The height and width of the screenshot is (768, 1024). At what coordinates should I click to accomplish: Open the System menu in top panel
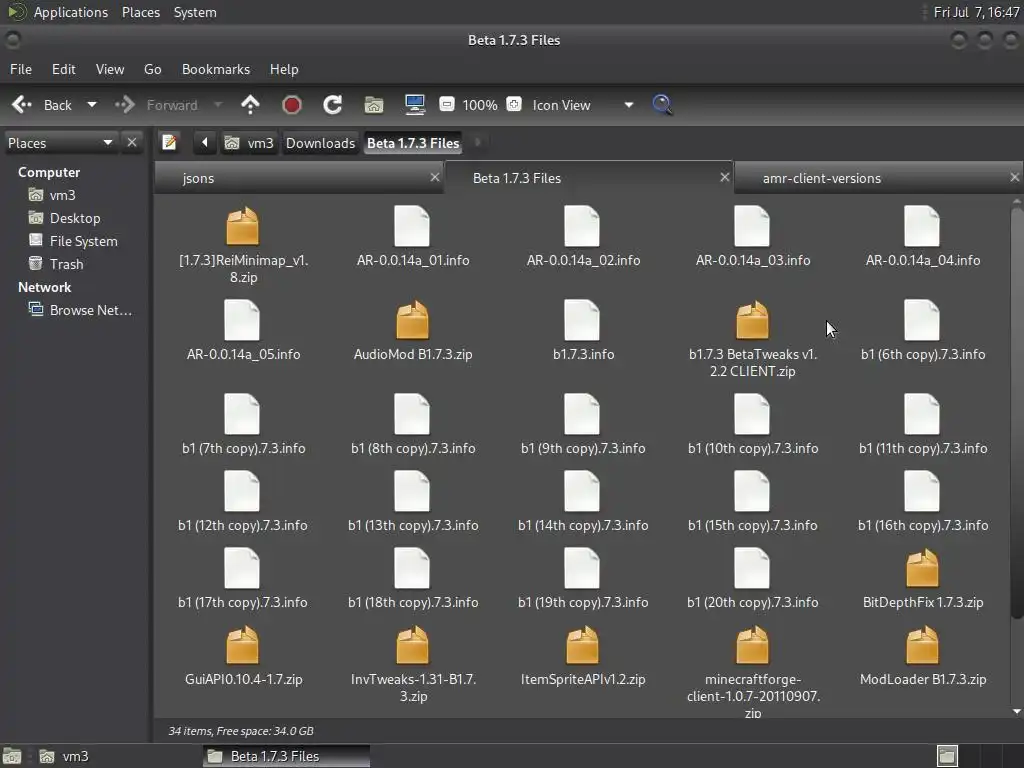point(195,12)
